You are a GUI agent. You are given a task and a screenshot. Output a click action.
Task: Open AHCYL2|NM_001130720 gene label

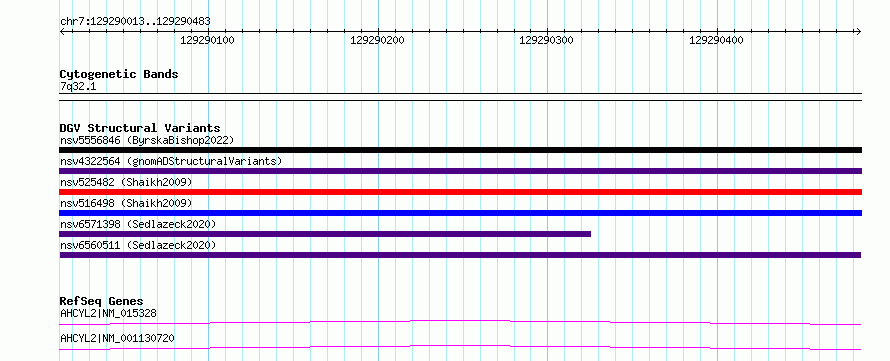tap(117, 338)
